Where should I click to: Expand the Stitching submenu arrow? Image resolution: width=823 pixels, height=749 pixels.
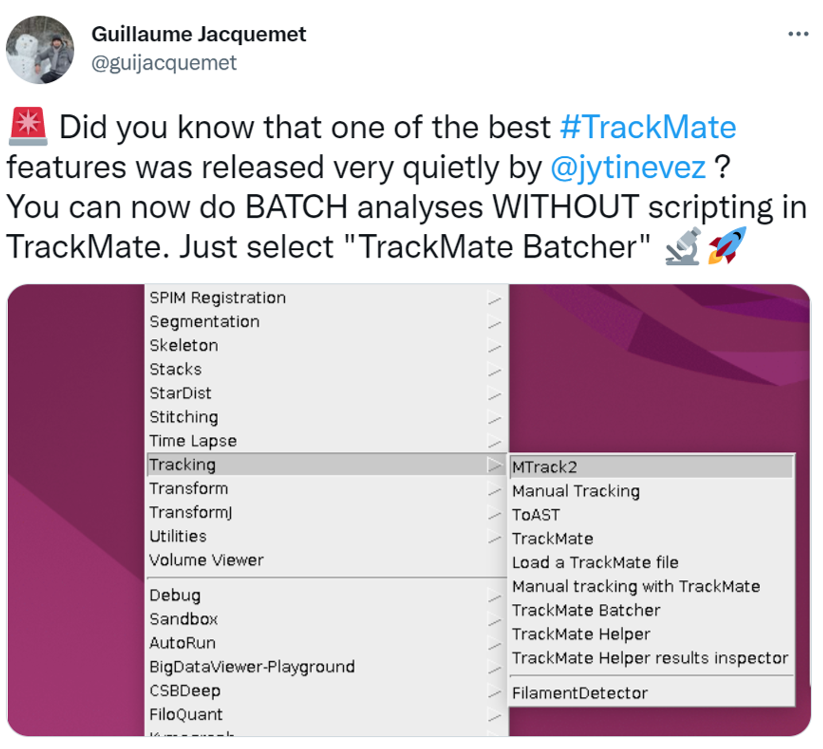click(x=494, y=418)
